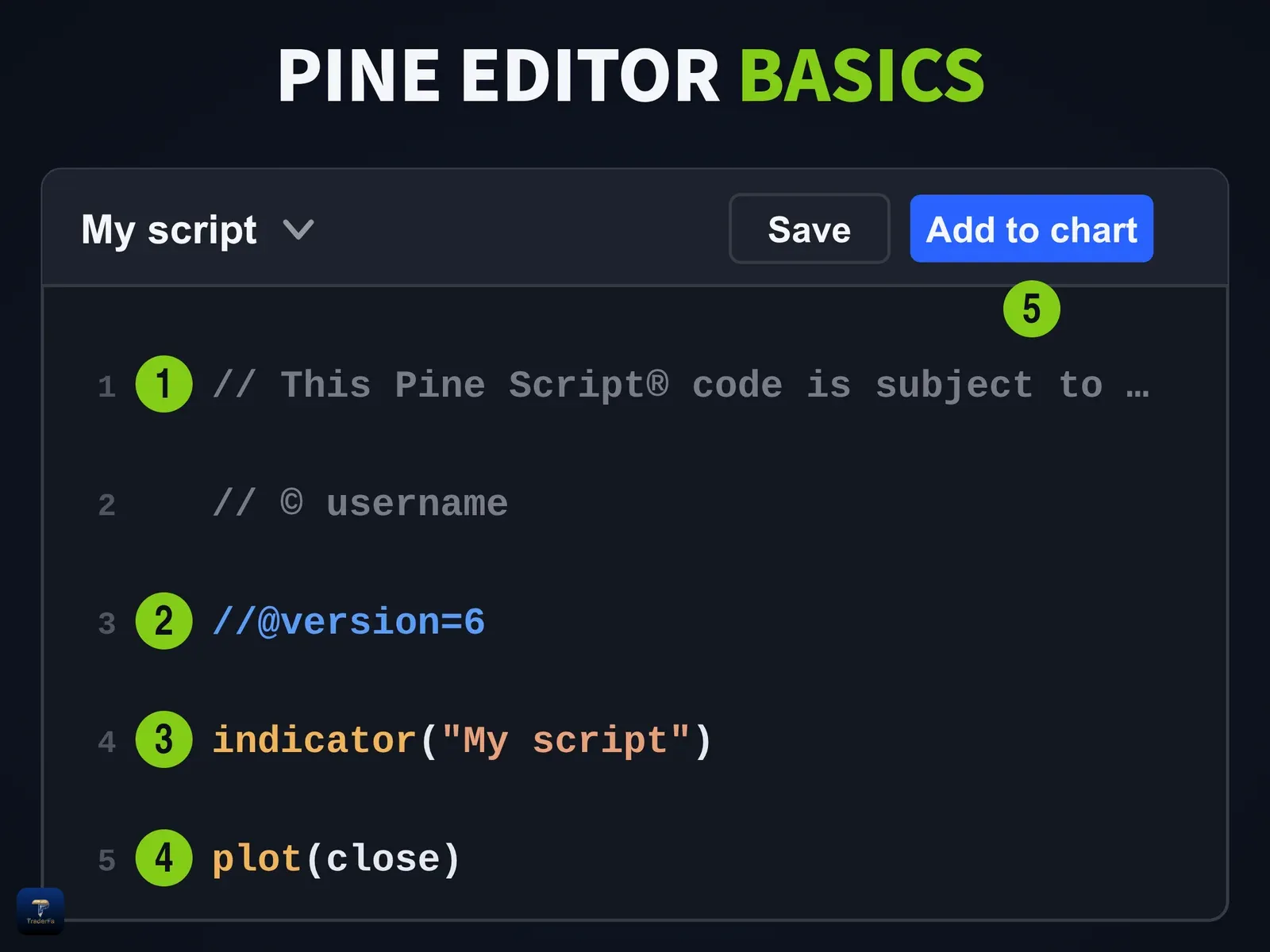This screenshot has height=952, width=1270.
Task: Click Add to chart button
Action: (1031, 228)
